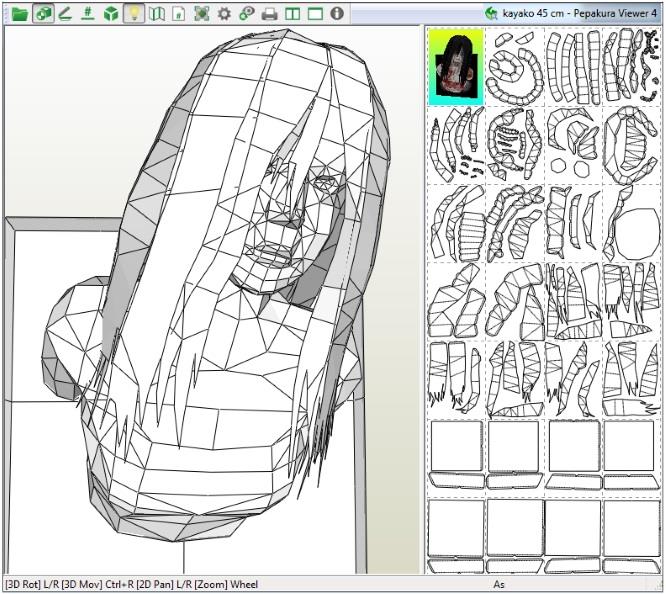Click the page number document icon
This screenshot has height=594, width=666.
coord(178,14)
